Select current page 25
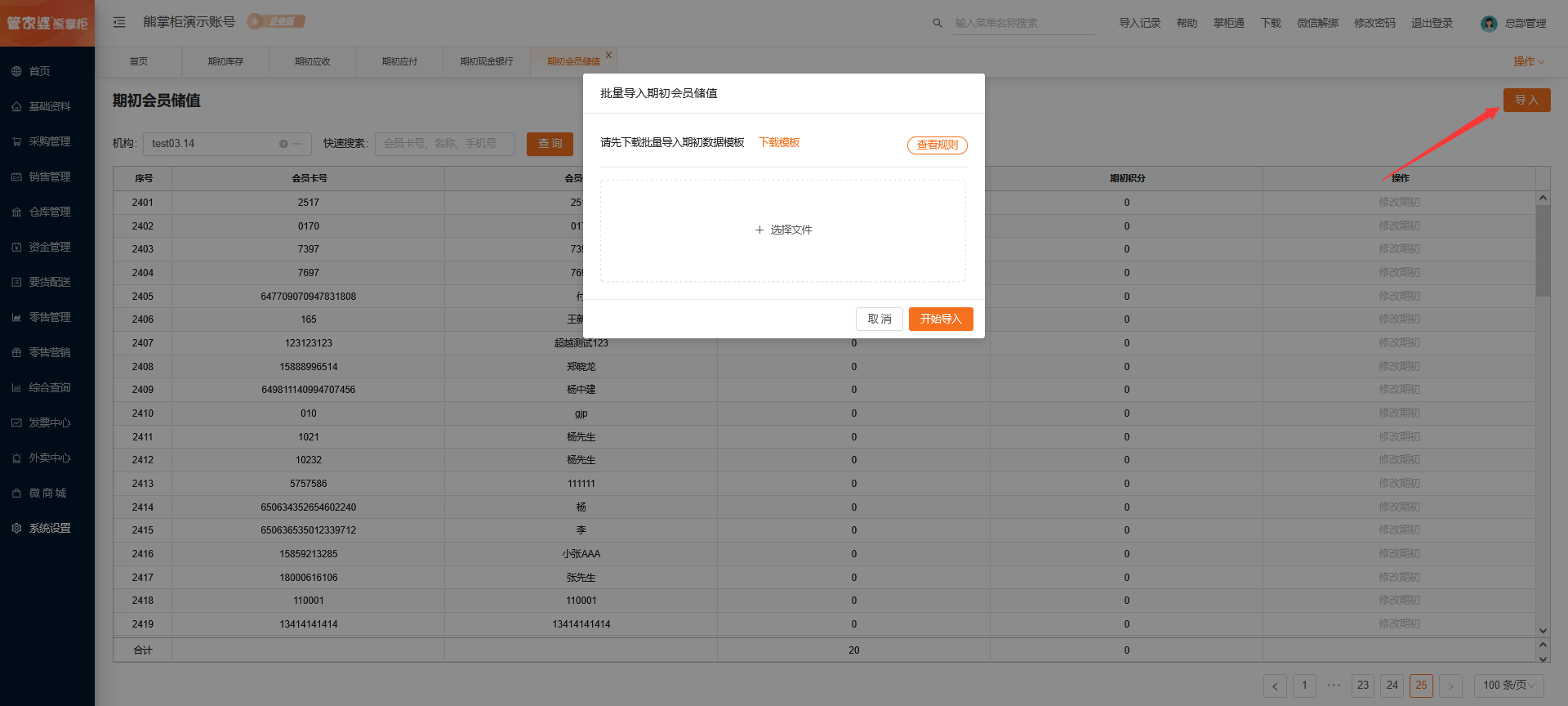The height and width of the screenshot is (706, 1568). coord(1422,686)
